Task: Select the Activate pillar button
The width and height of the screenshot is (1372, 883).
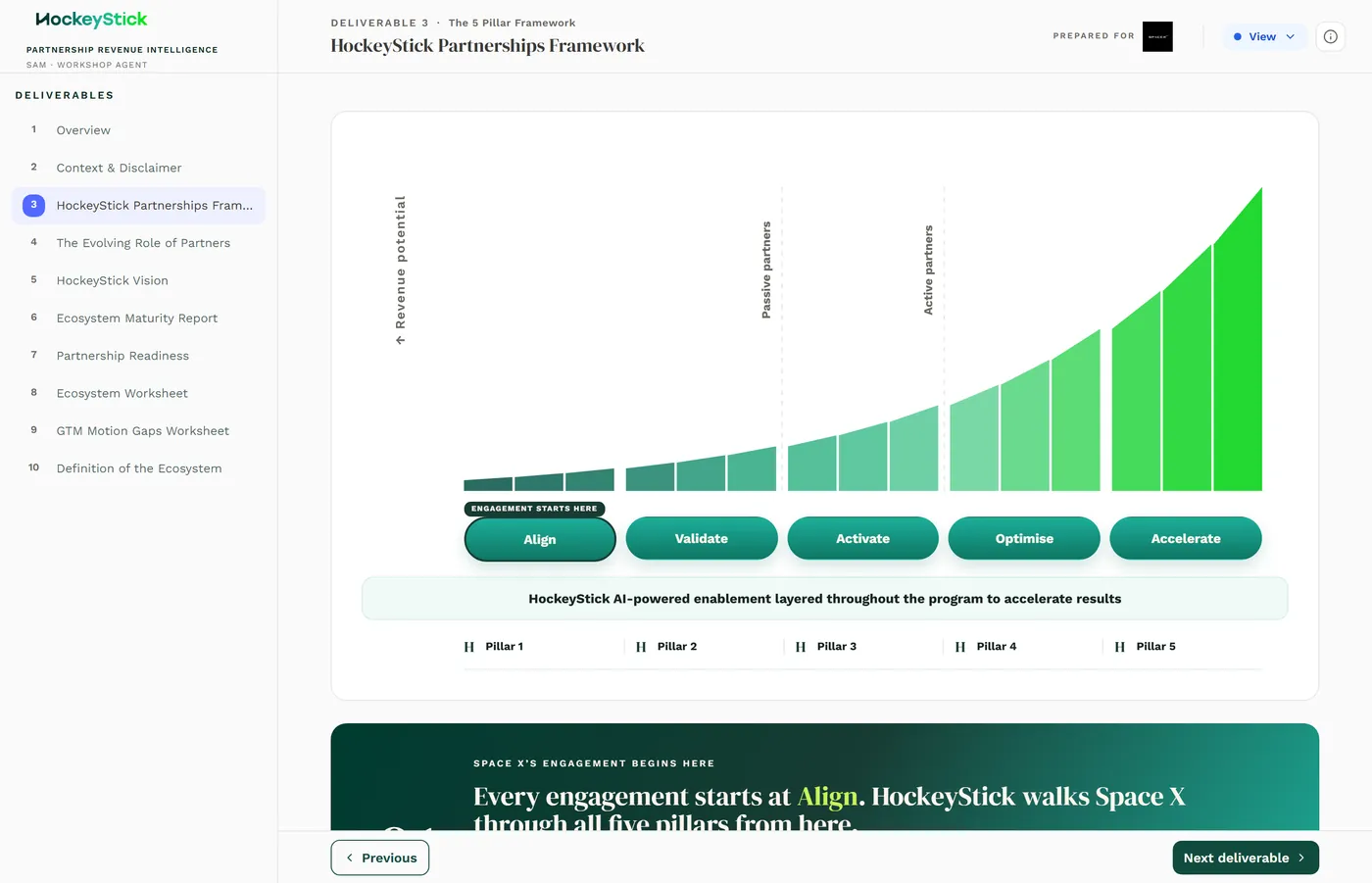Action: (863, 538)
